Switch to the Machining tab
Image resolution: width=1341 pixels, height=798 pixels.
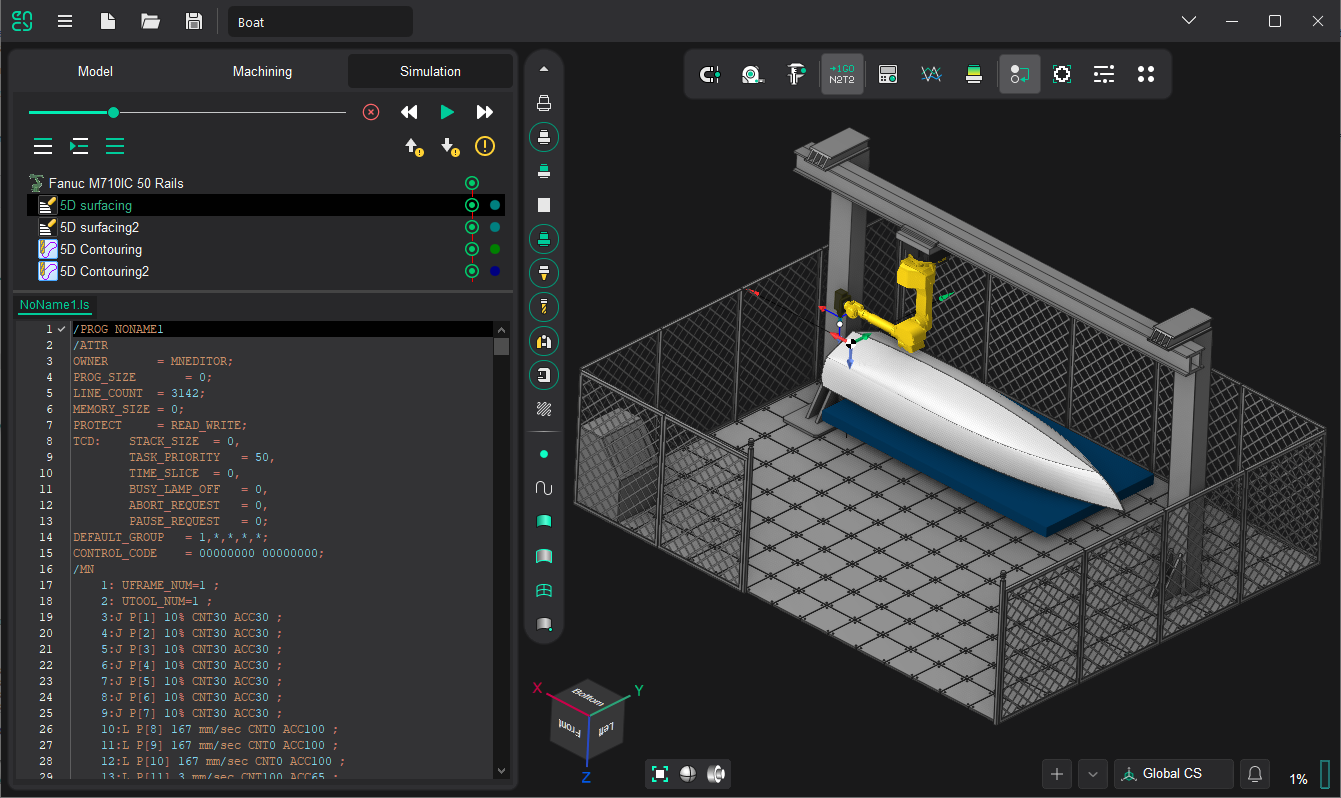click(x=262, y=71)
